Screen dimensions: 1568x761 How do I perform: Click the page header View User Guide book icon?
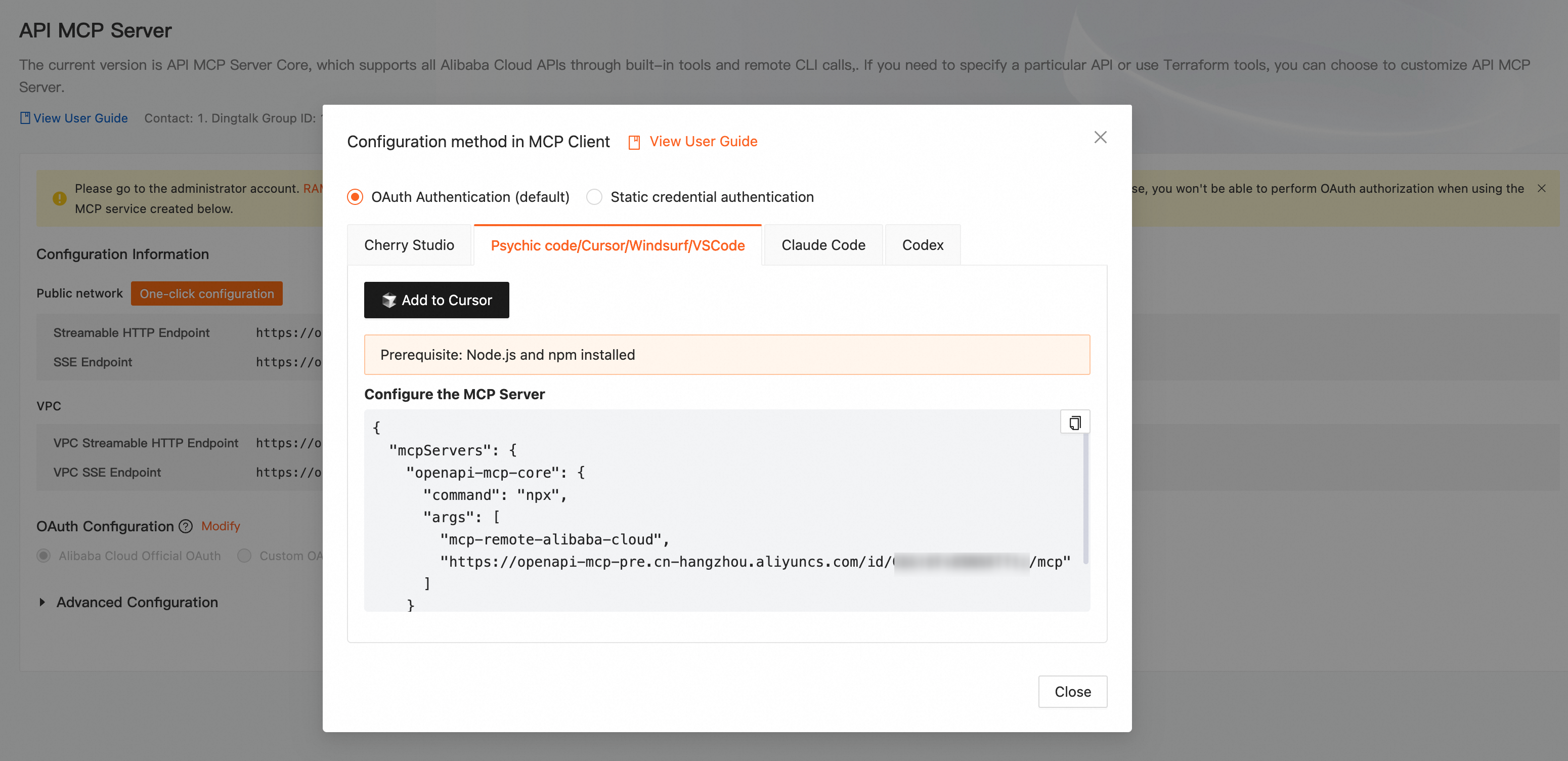tap(25, 118)
